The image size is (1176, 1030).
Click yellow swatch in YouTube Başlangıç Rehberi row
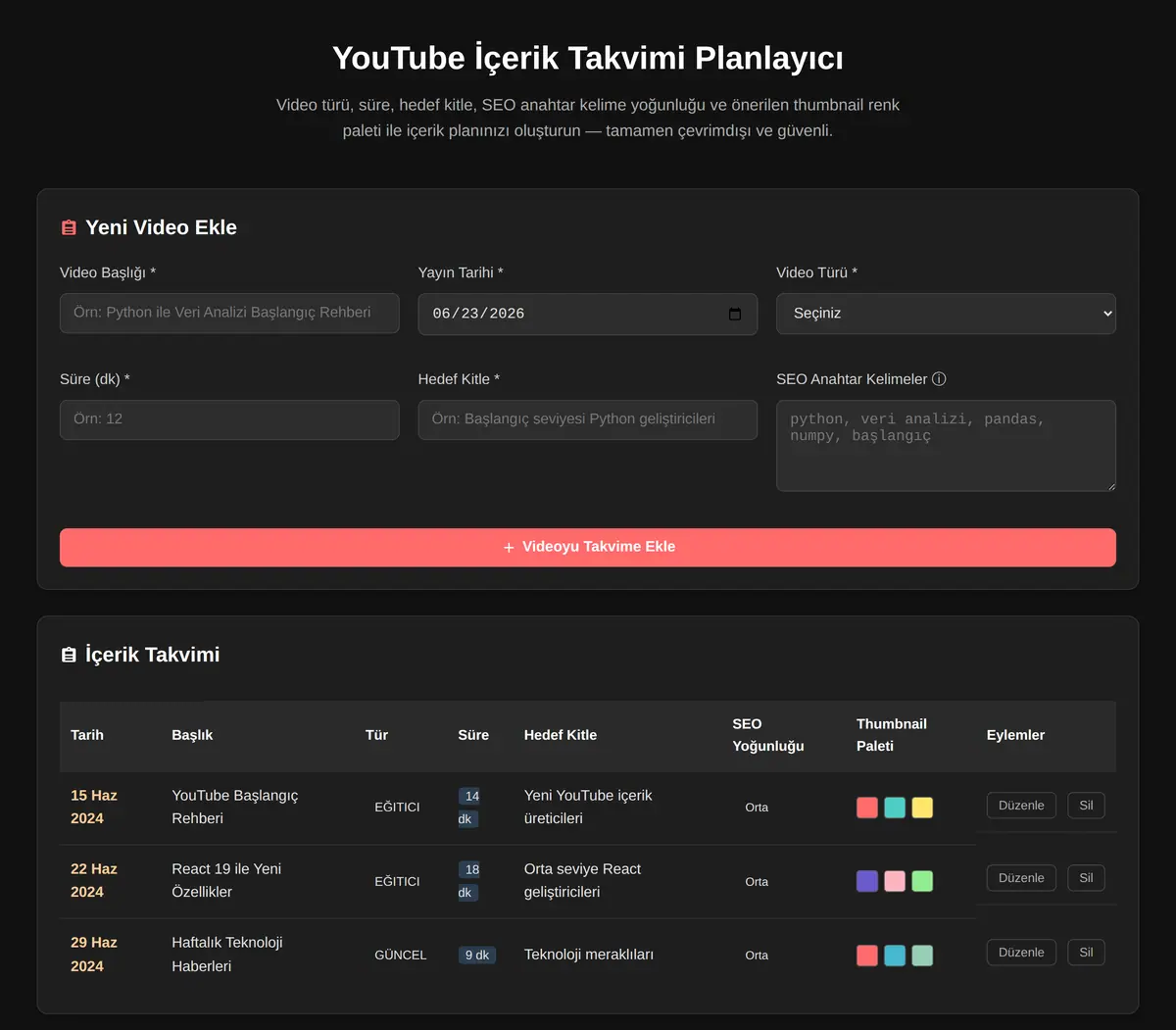(x=922, y=808)
